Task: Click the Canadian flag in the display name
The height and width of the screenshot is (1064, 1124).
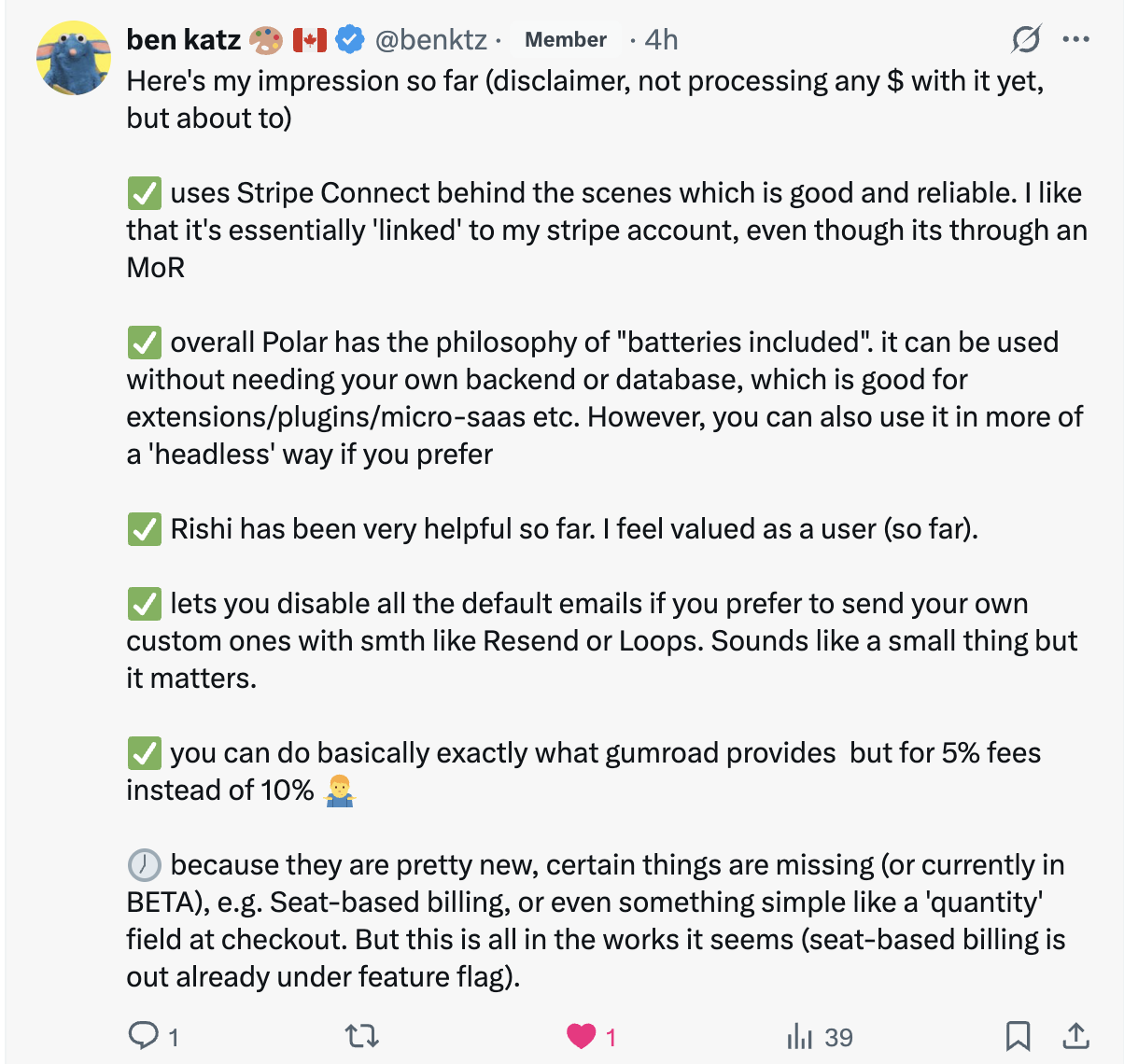Action: [308, 39]
